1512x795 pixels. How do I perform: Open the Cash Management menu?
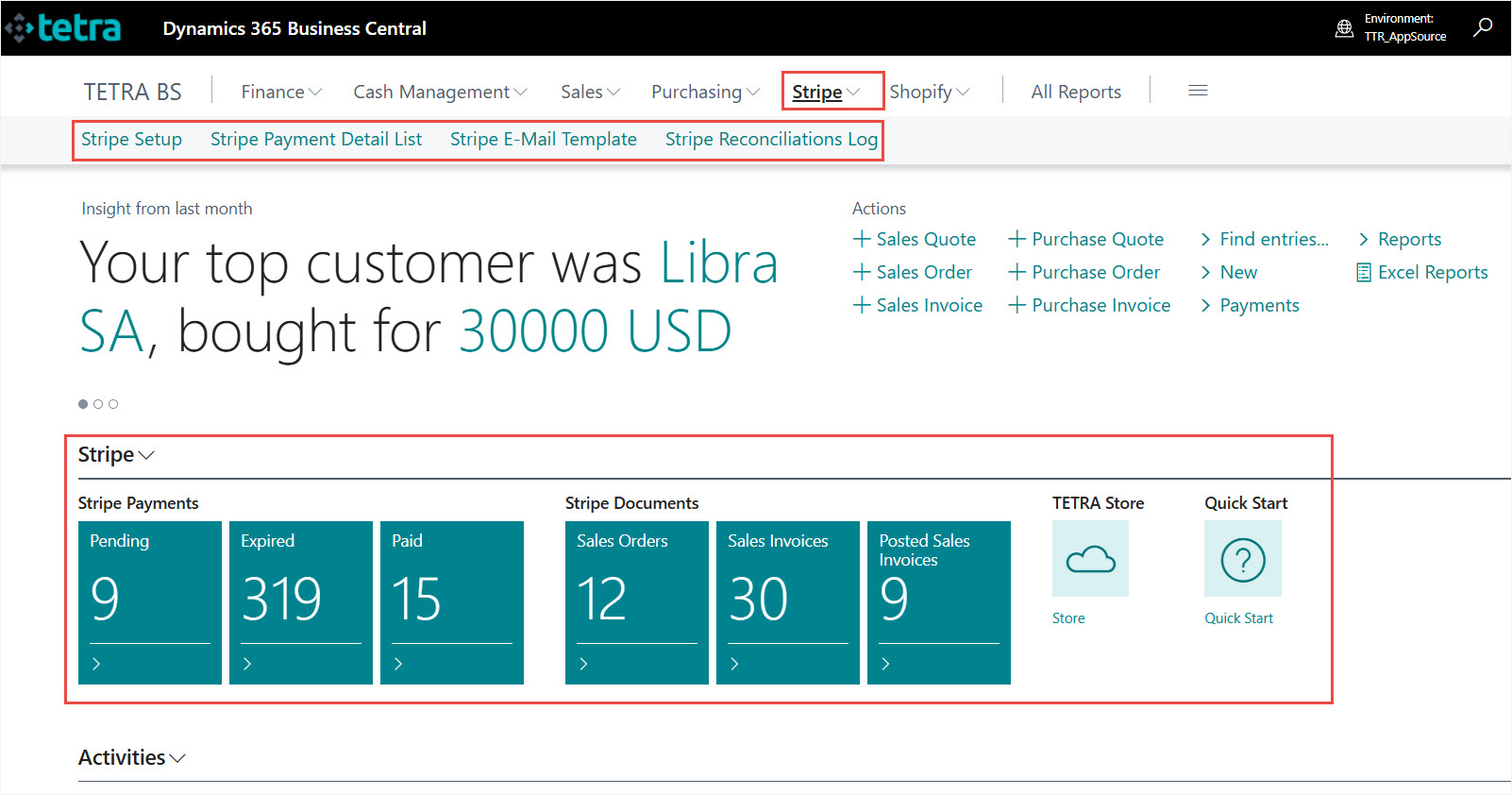click(x=440, y=92)
